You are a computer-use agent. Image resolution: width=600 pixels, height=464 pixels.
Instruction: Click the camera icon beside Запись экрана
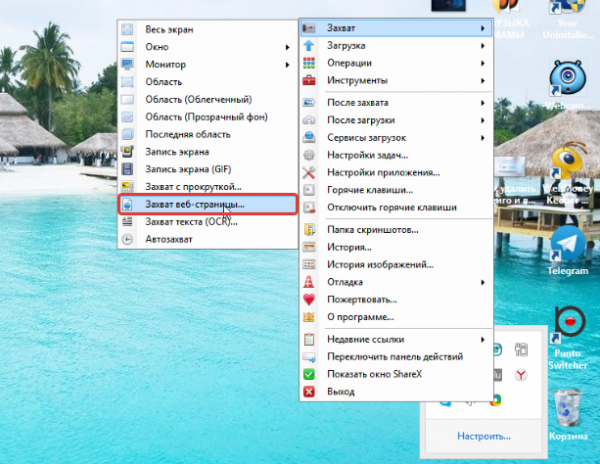tap(127, 151)
